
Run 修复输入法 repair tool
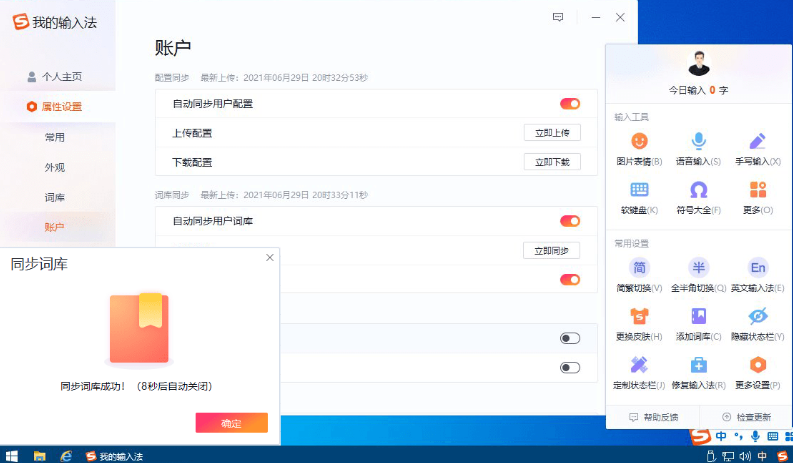pyautogui.click(x=698, y=373)
